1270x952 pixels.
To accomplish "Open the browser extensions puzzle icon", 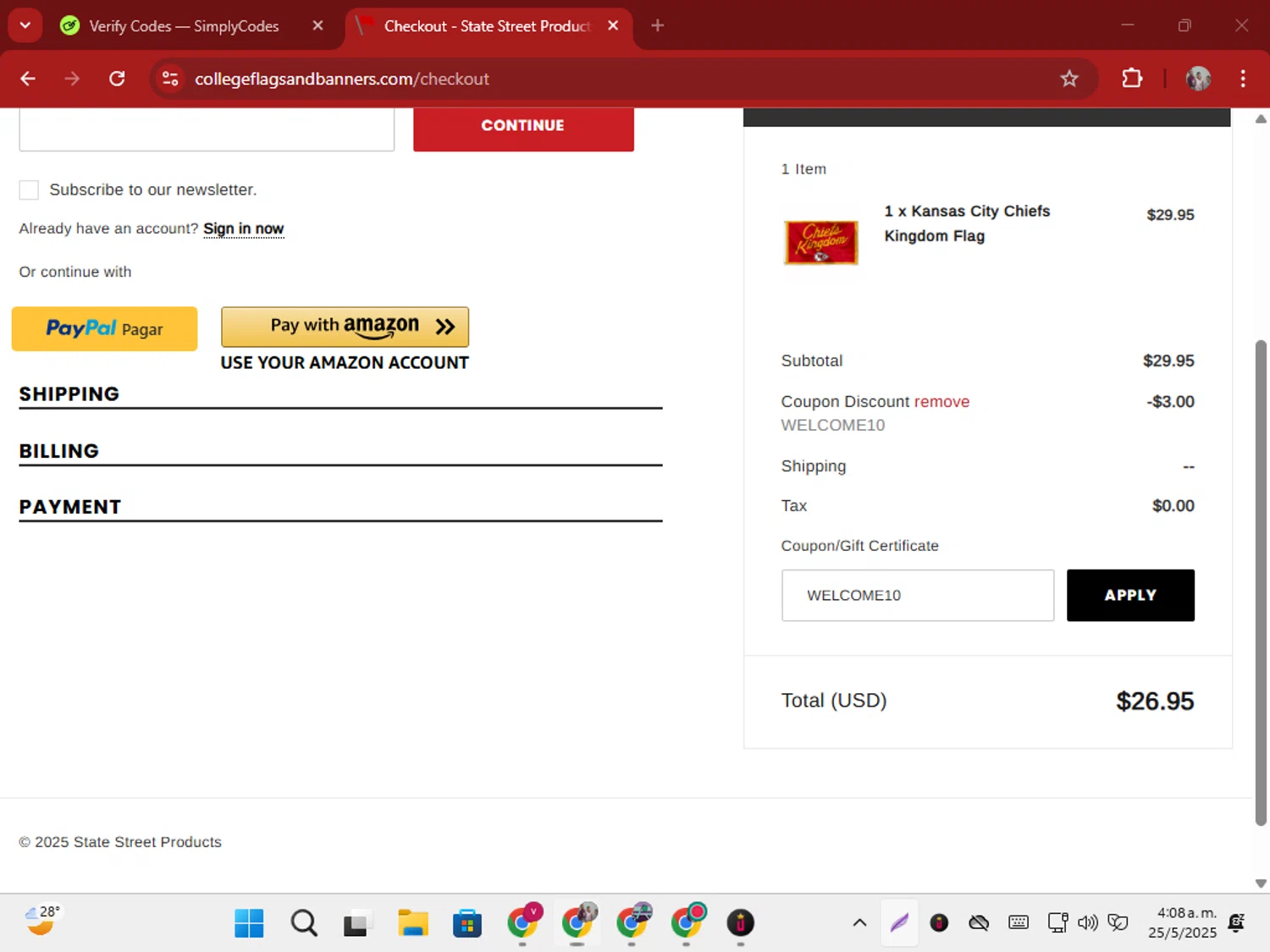I will pyautogui.click(x=1132, y=79).
